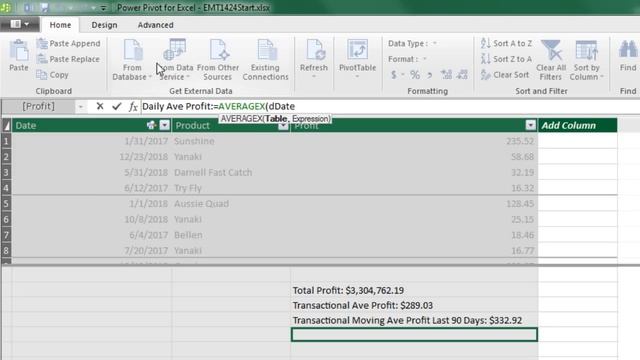Open the Date column filter dropdown

pos(164,125)
